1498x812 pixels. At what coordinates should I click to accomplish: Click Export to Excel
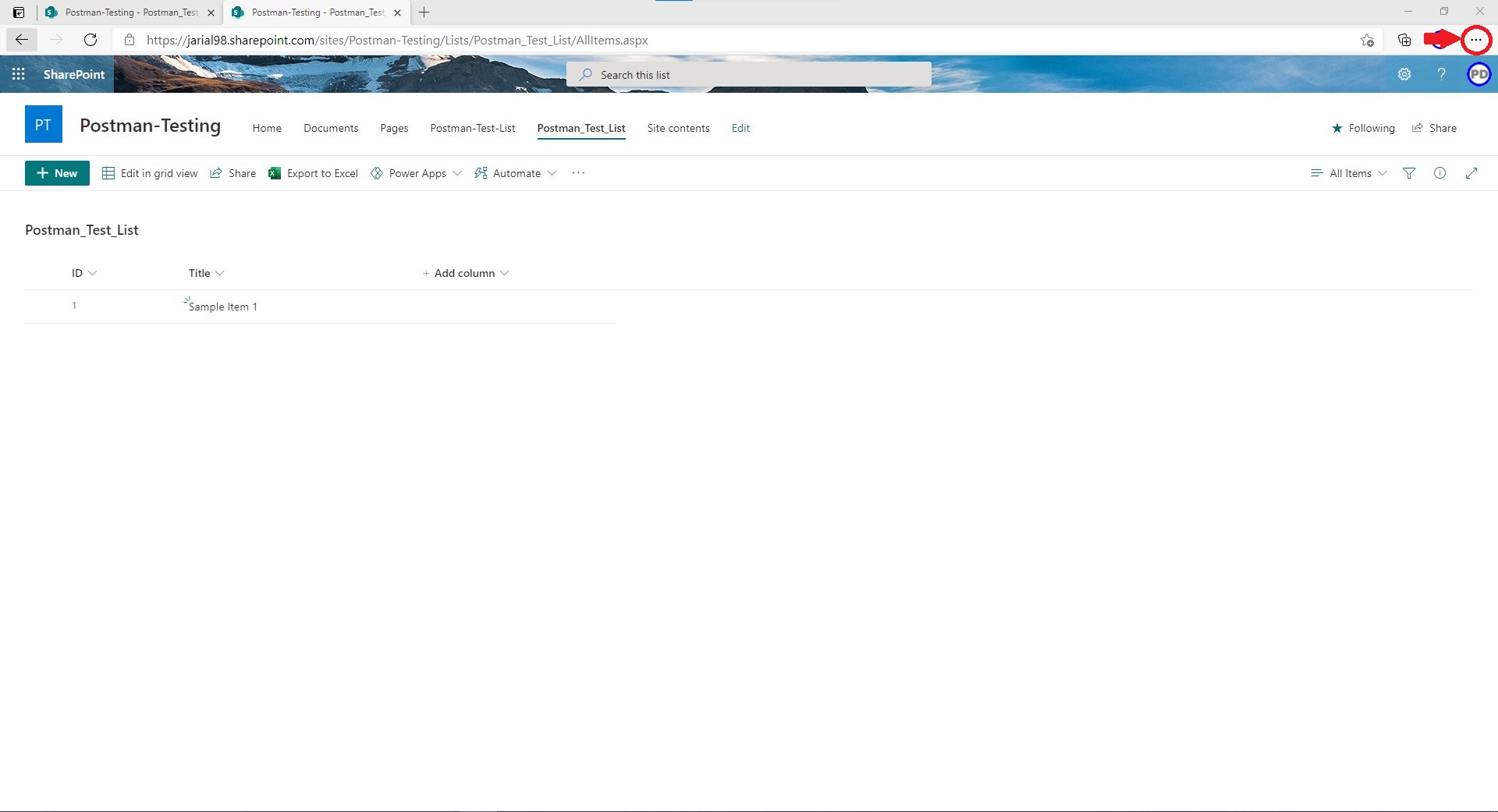pyautogui.click(x=313, y=173)
